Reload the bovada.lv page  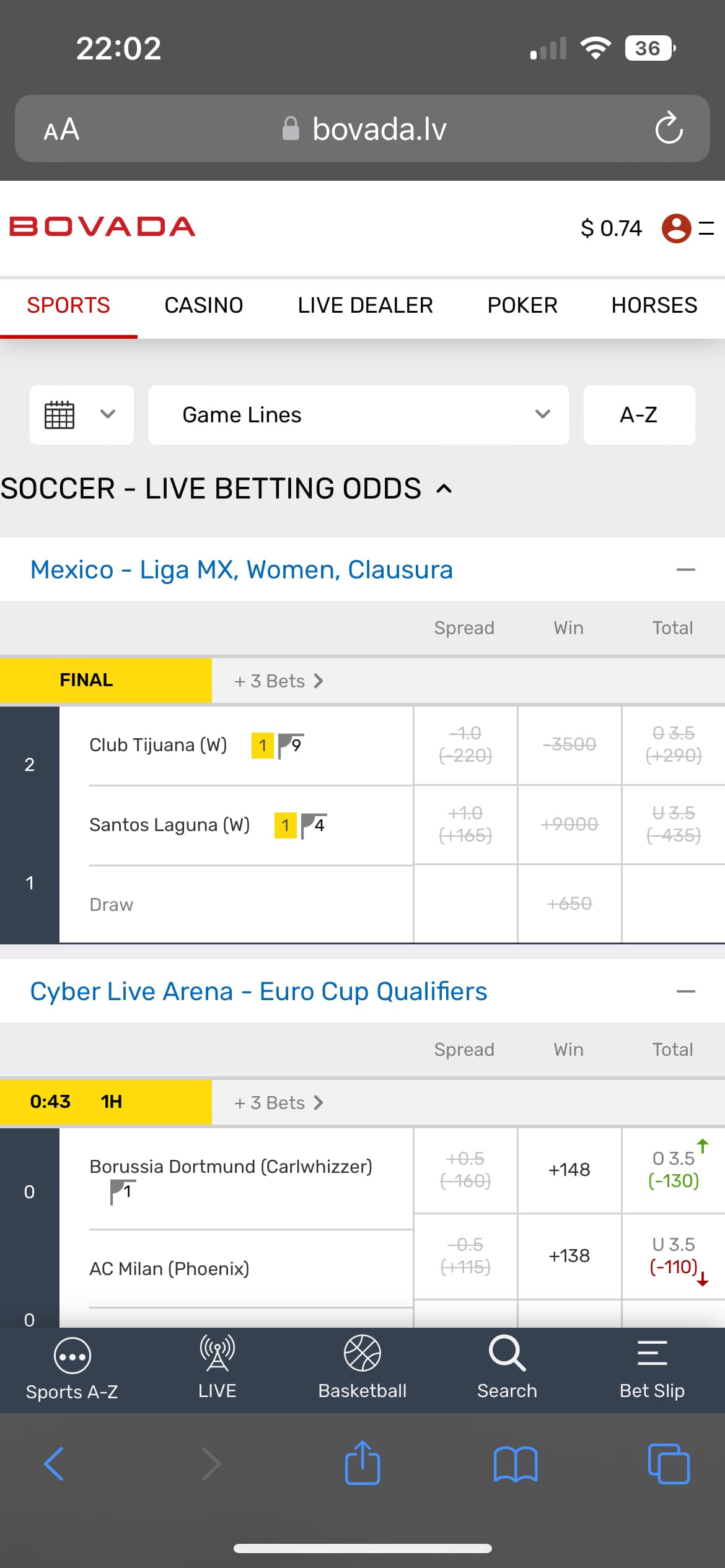click(669, 128)
